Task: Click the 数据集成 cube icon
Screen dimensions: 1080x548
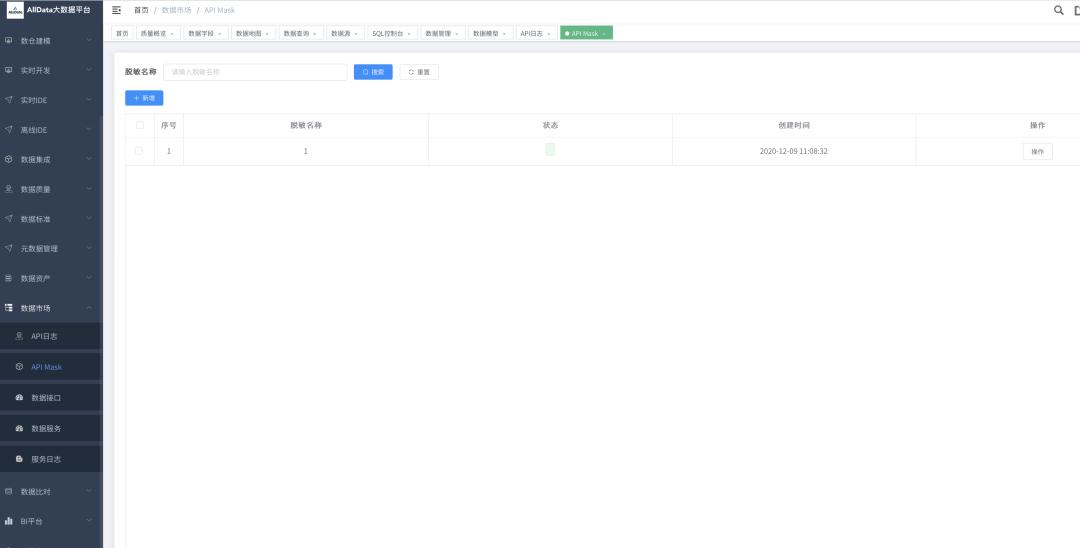Action: click(8, 159)
